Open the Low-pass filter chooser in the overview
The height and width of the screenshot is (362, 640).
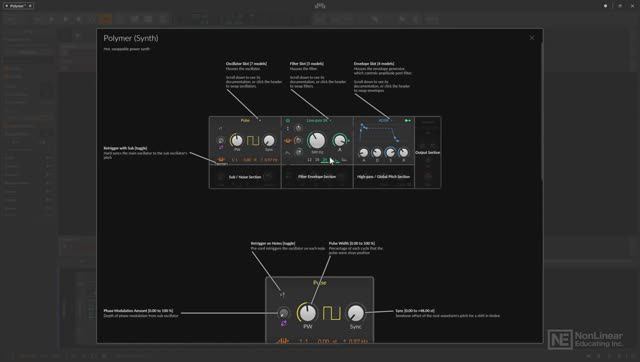(317, 120)
